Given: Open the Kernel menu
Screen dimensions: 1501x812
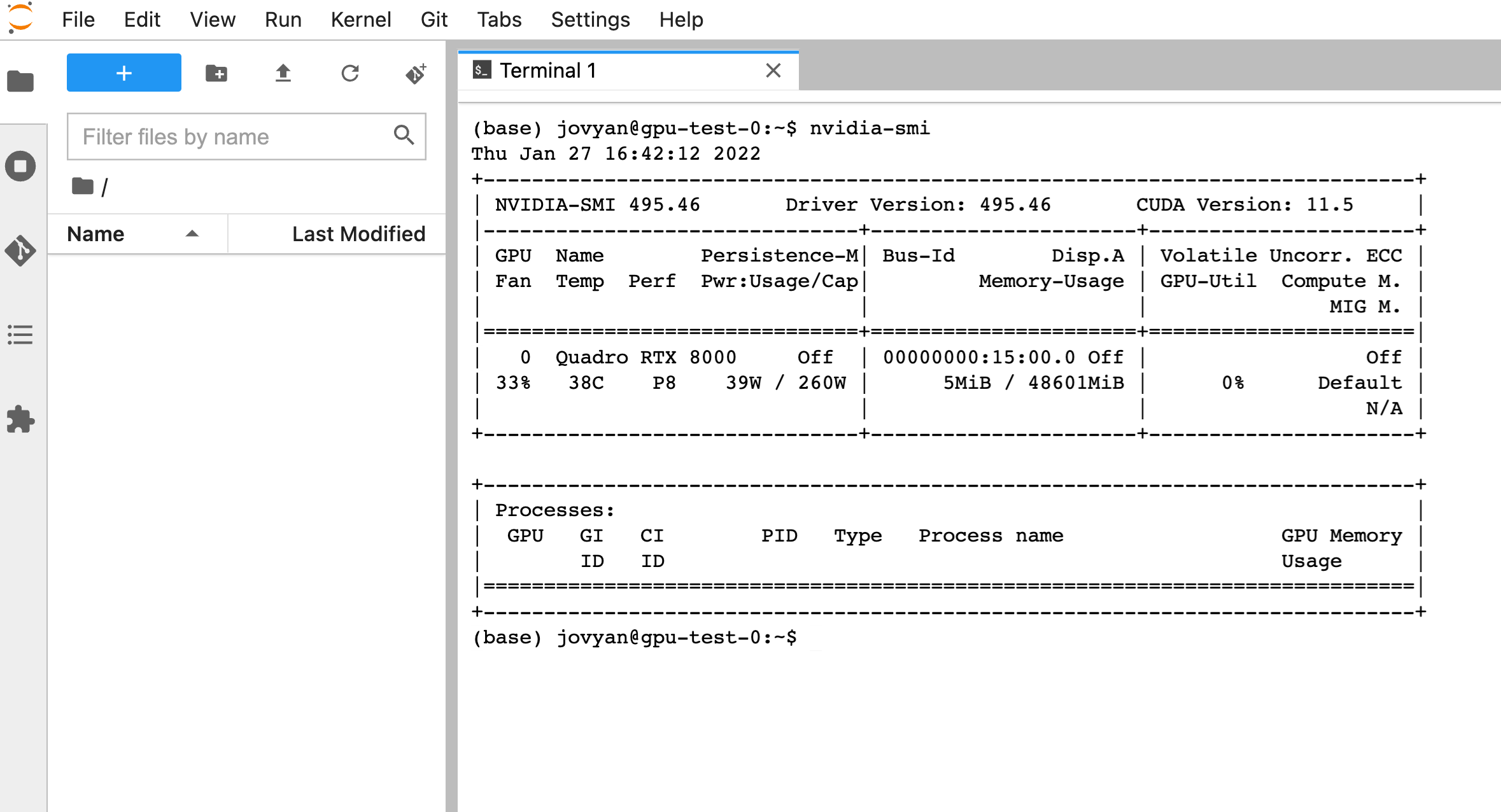Looking at the screenshot, I should (361, 20).
